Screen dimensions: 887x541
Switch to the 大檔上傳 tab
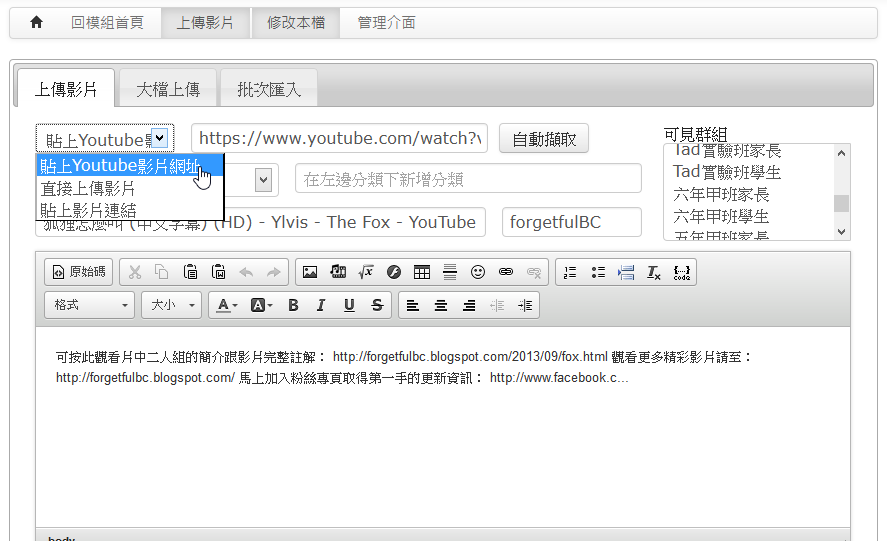tap(168, 89)
